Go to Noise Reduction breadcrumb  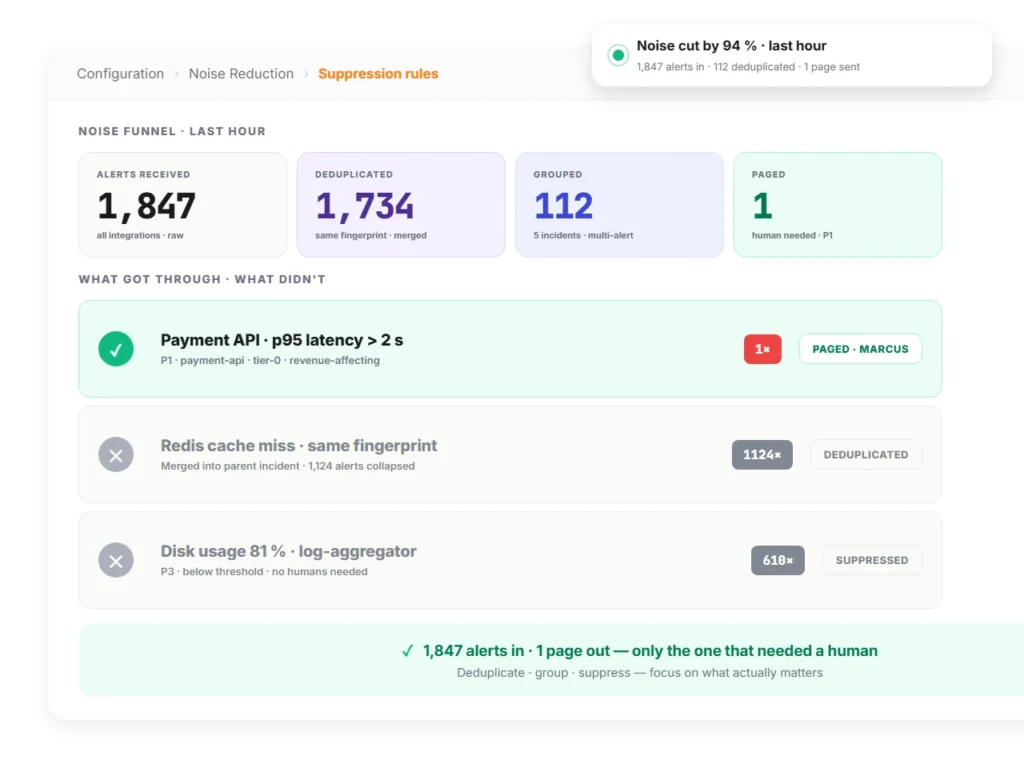coord(241,74)
